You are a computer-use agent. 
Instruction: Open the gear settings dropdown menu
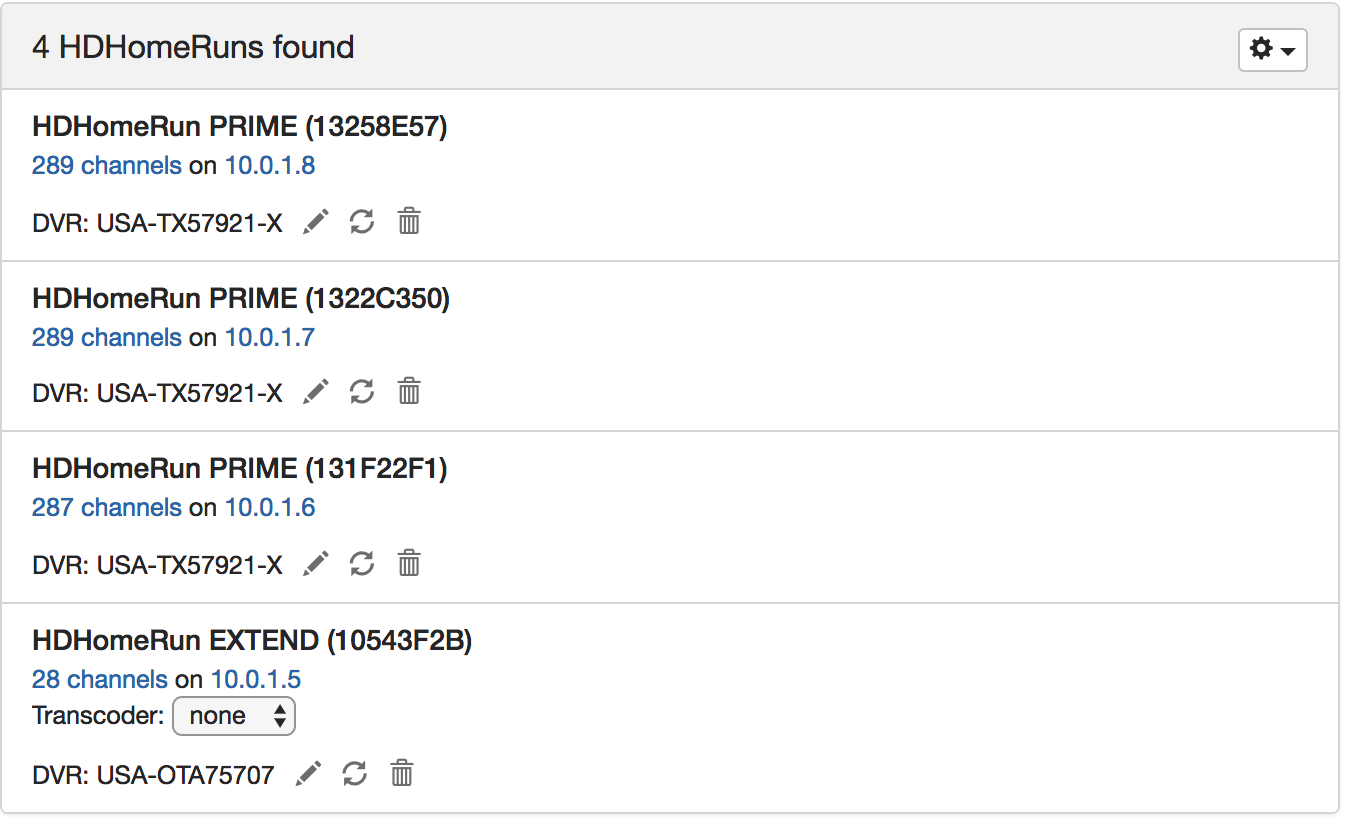[1272, 49]
